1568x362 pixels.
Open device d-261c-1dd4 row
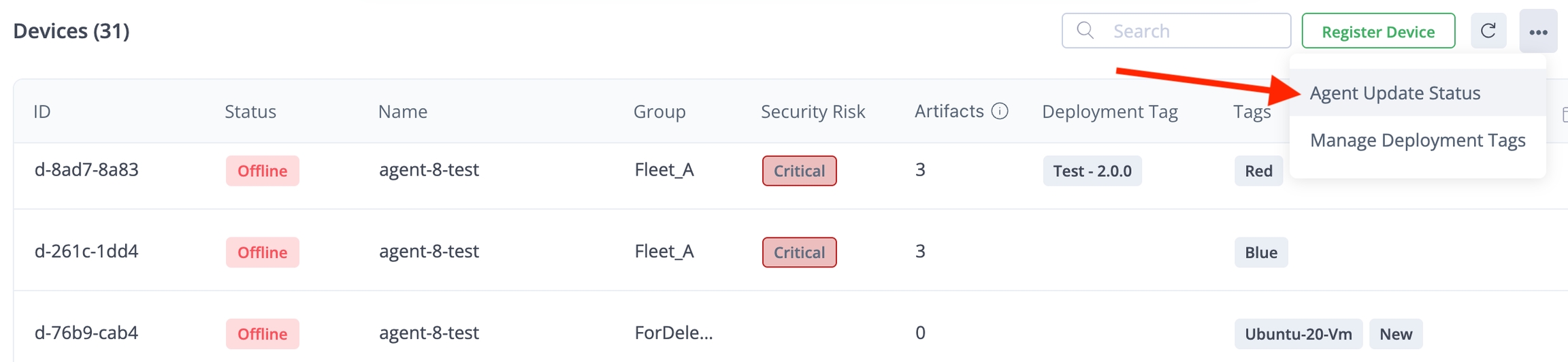(86, 251)
